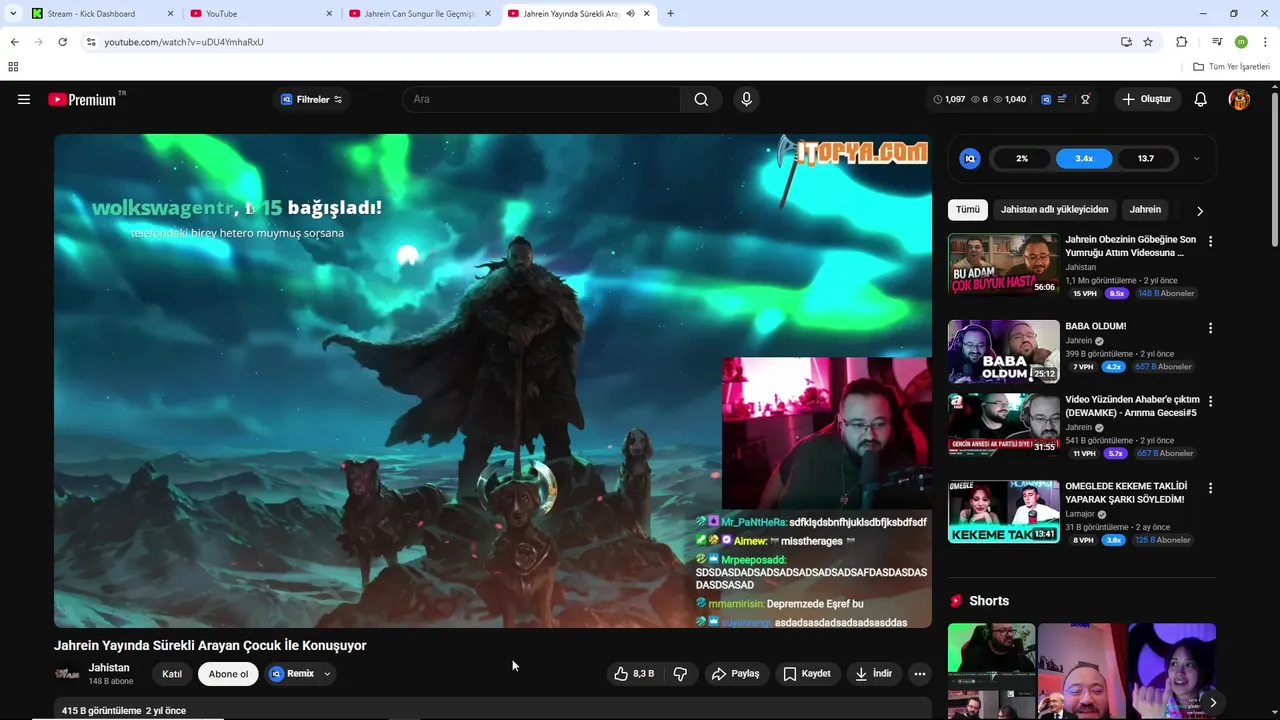Dislike the video
Screen dimensions: 1280x720
680,674
